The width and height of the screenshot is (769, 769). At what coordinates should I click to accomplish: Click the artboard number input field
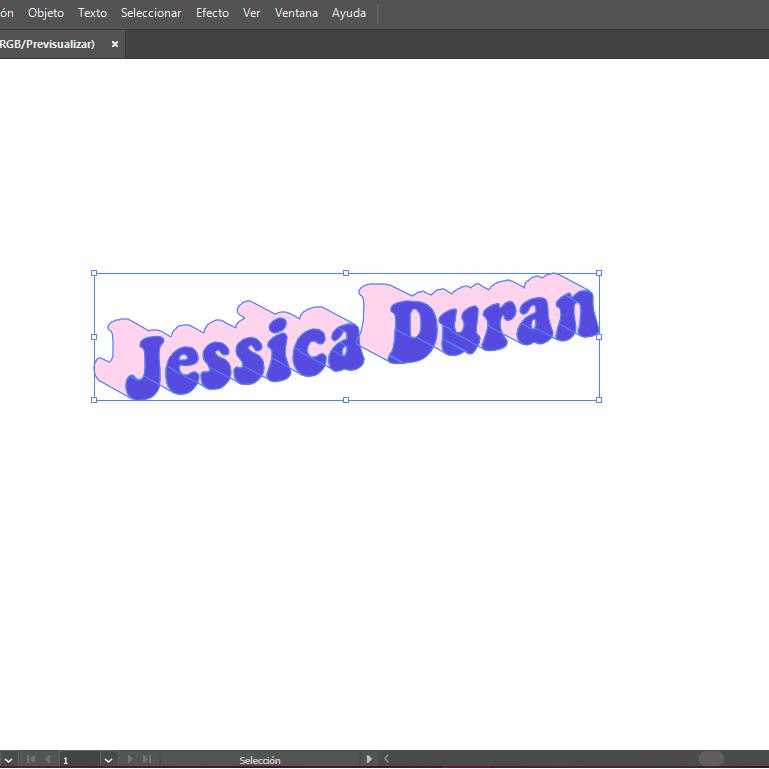(x=78, y=760)
